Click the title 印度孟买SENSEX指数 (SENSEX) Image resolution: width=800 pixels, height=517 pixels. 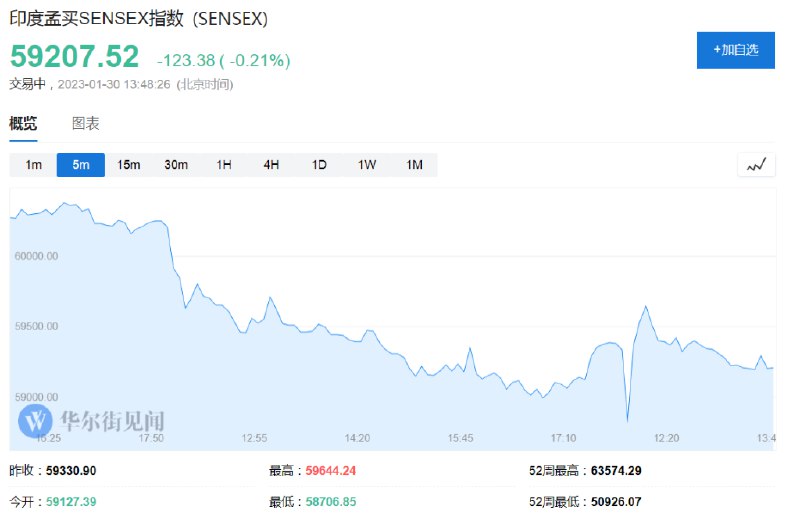pyautogui.click(x=138, y=19)
